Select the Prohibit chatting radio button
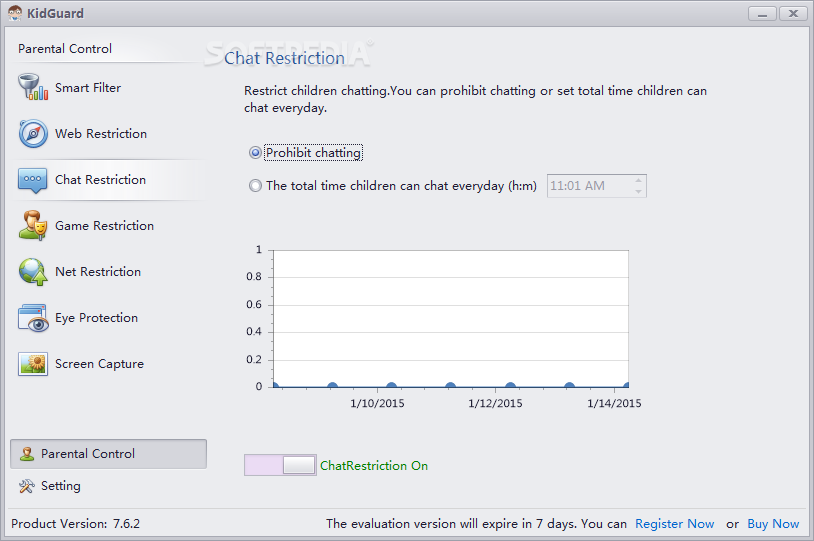The image size is (814, 541). pyautogui.click(x=255, y=153)
